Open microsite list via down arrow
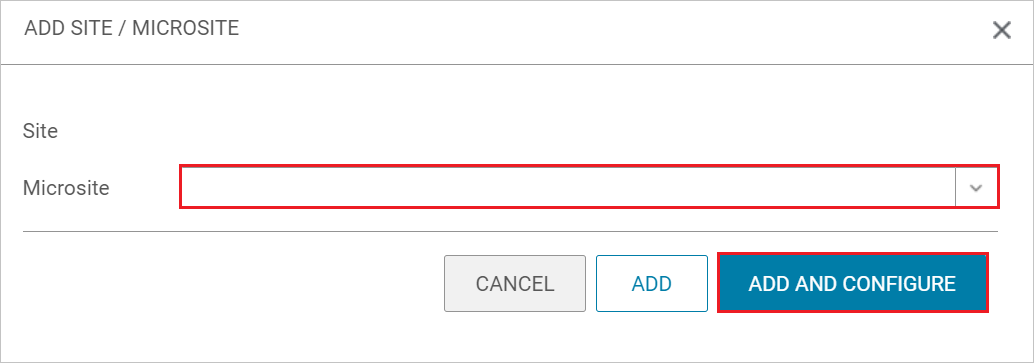Viewport: 1034px width, 363px height. coord(976,187)
